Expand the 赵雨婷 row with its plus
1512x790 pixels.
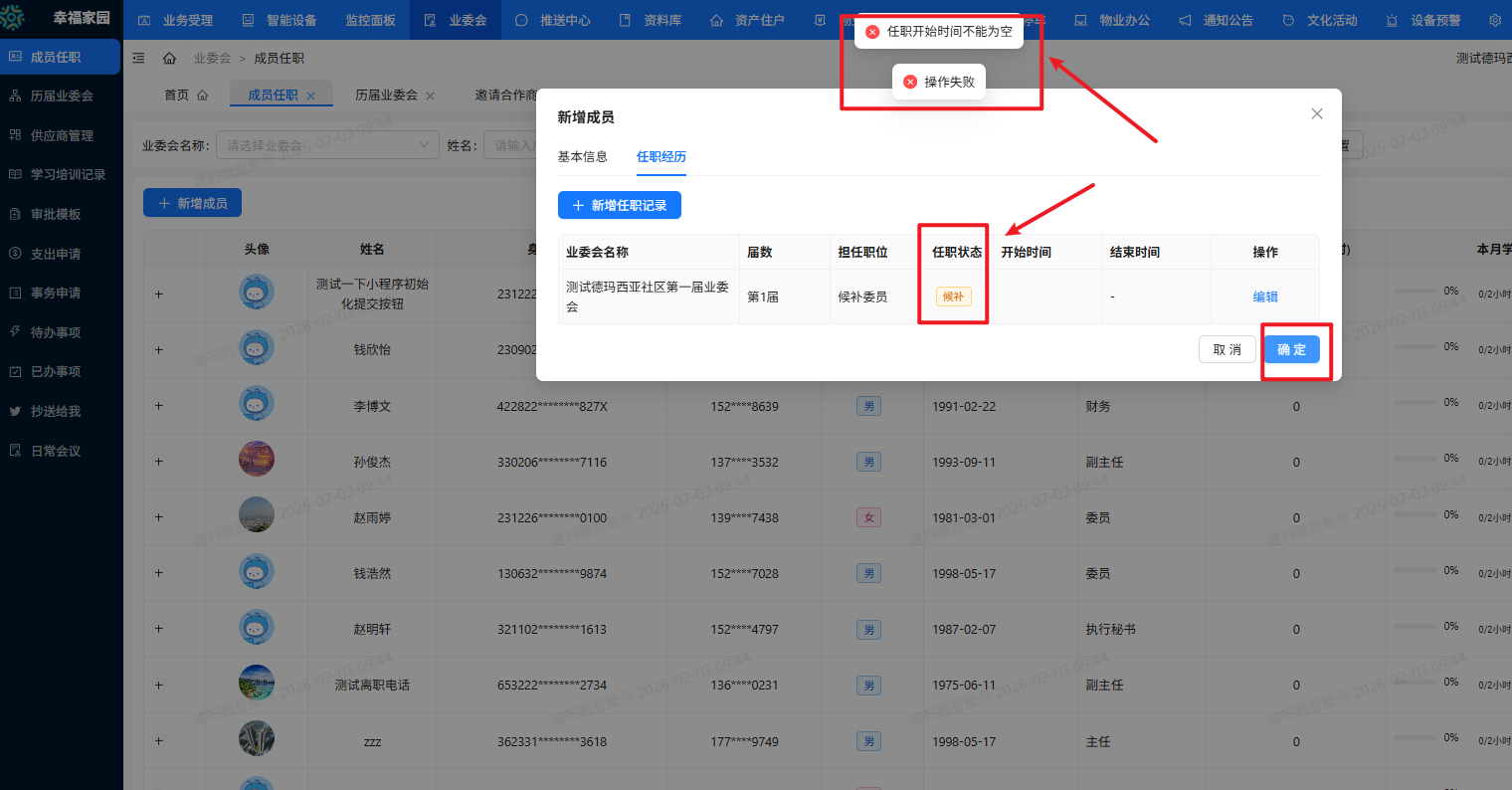pos(159,517)
